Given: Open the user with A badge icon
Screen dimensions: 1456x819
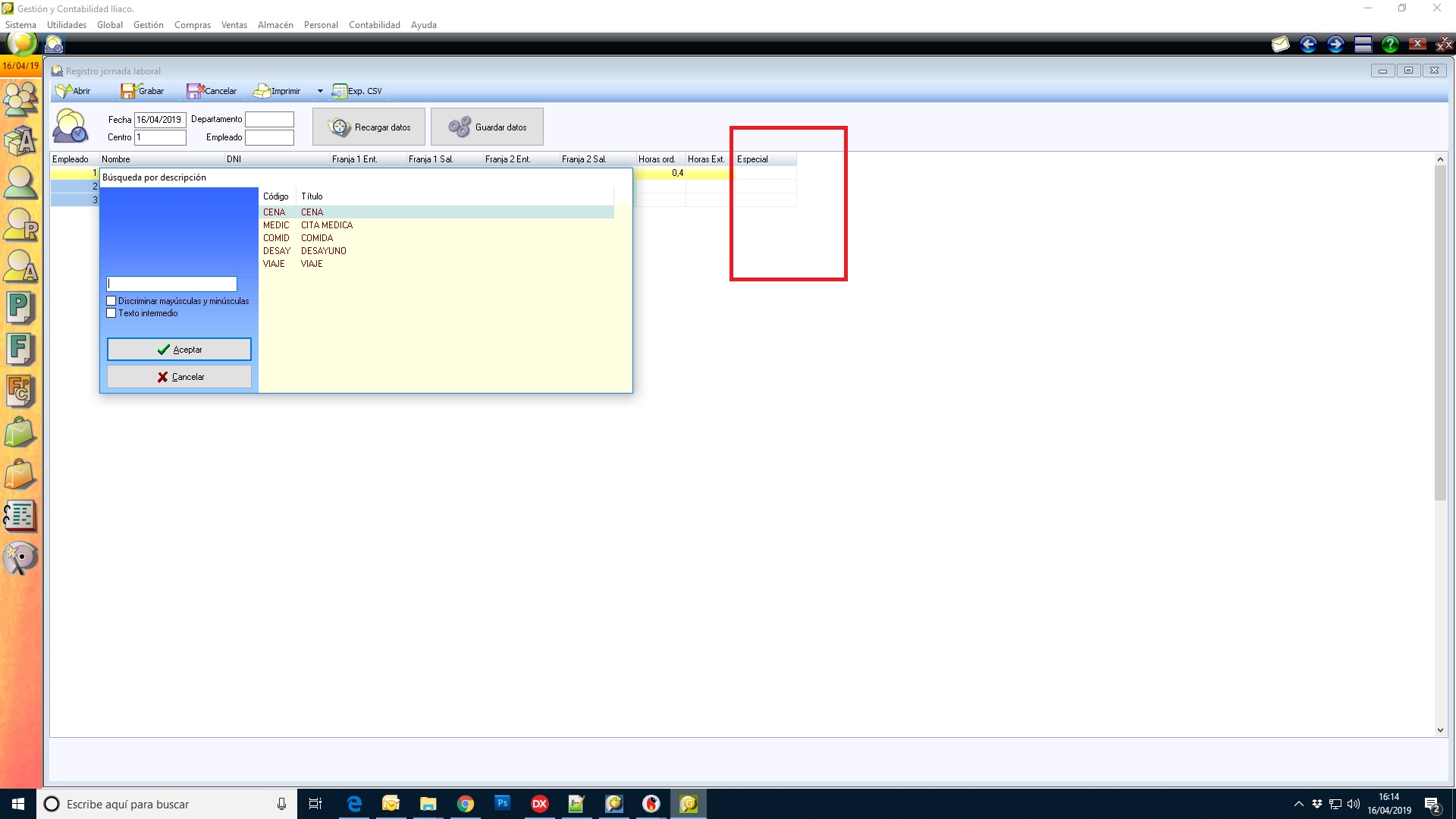Looking at the screenshot, I should pyautogui.click(x=20, y=266).
